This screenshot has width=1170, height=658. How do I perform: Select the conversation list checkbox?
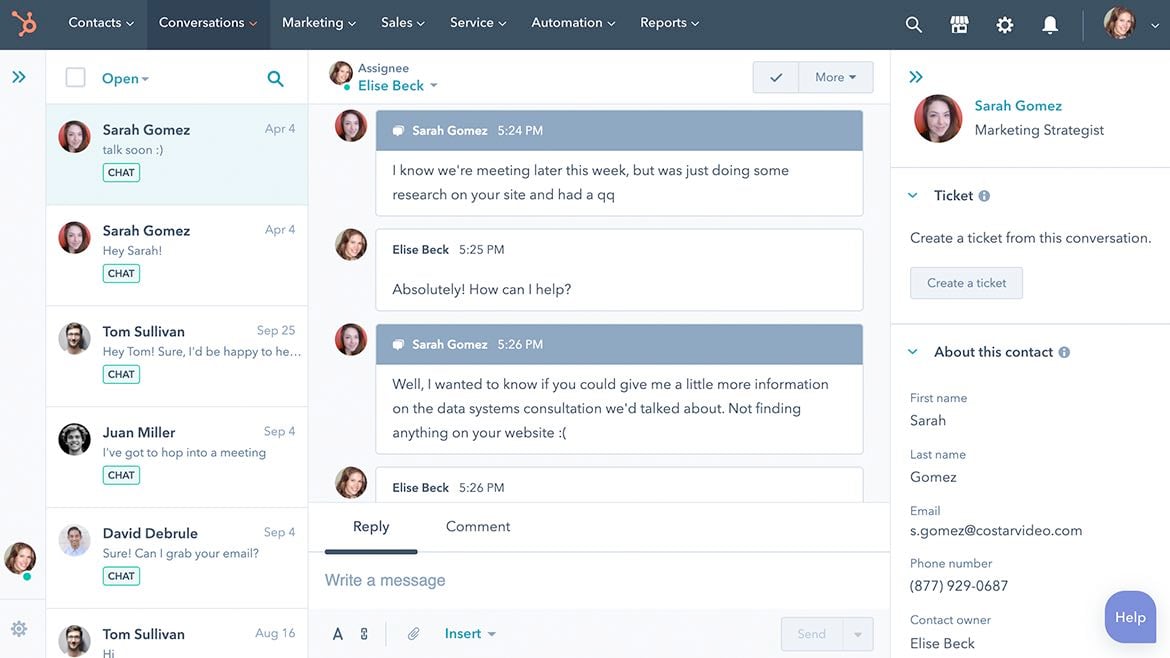[75, 77]
